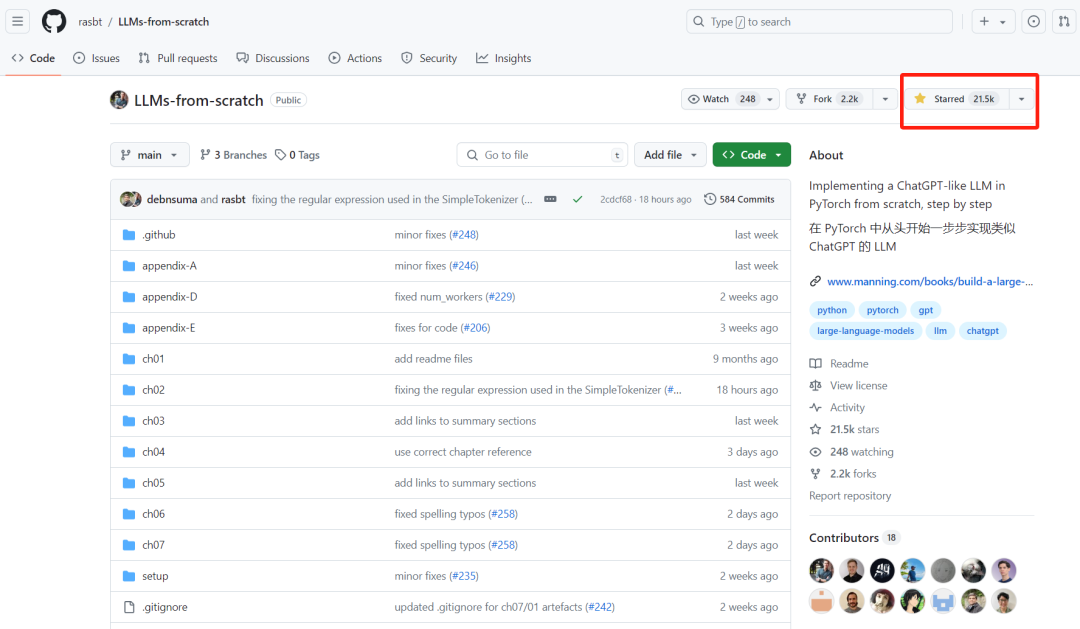
Task: Switch to the Code tab
Action: [33, 59]
